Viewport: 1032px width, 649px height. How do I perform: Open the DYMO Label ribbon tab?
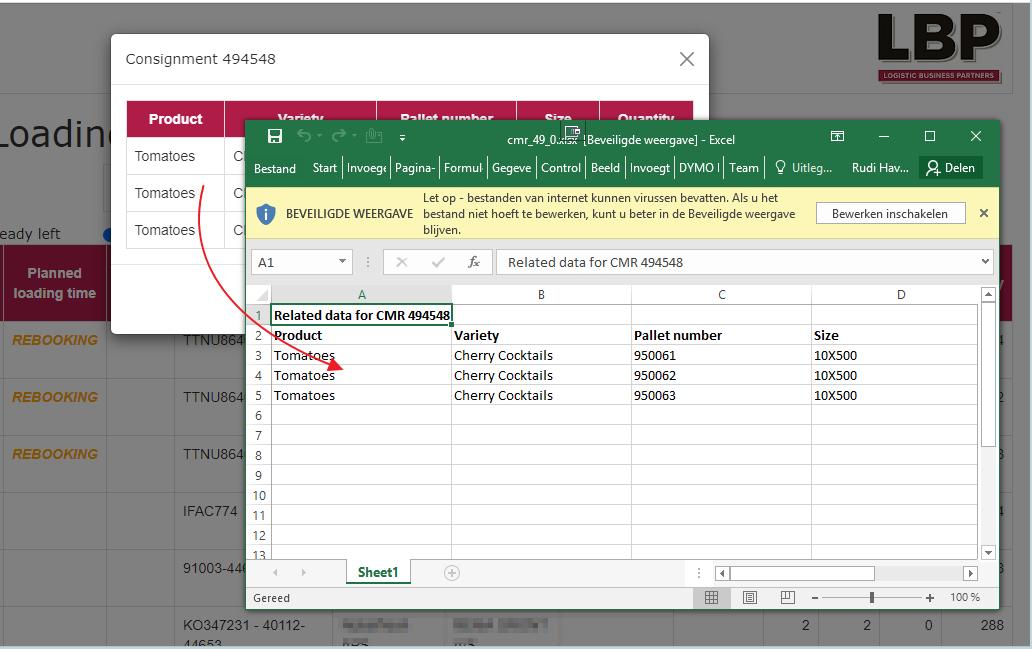(x=699, y=168)
